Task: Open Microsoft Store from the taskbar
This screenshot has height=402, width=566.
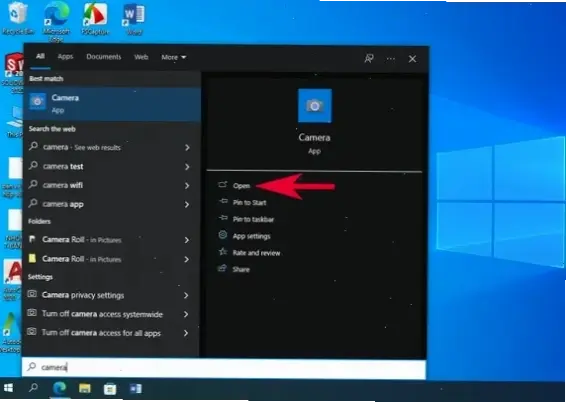Action: pyautogui.click(x=110, y=389)
